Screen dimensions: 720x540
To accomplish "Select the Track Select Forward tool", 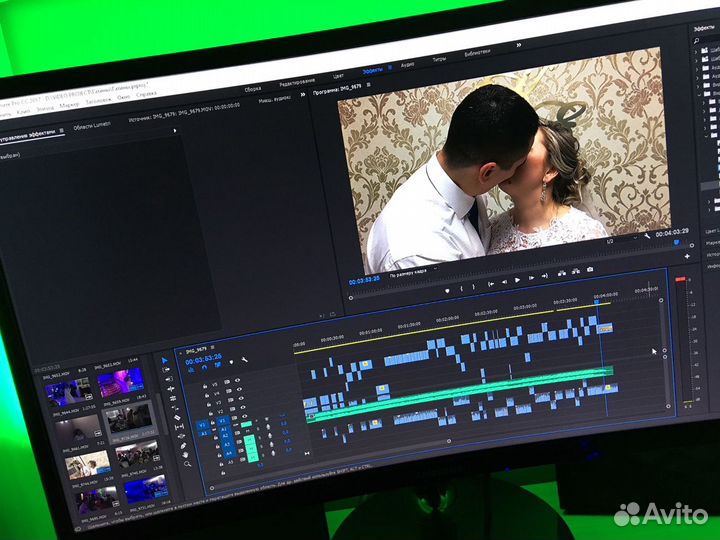I will [166, 370].
